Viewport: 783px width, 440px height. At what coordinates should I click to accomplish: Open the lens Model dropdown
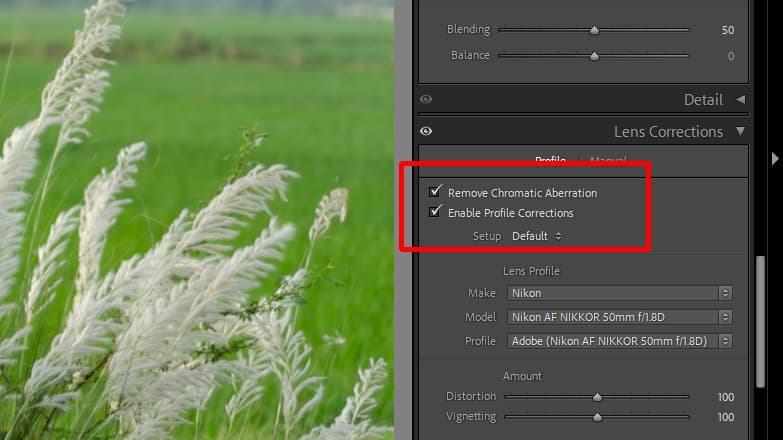coord(620,317)
